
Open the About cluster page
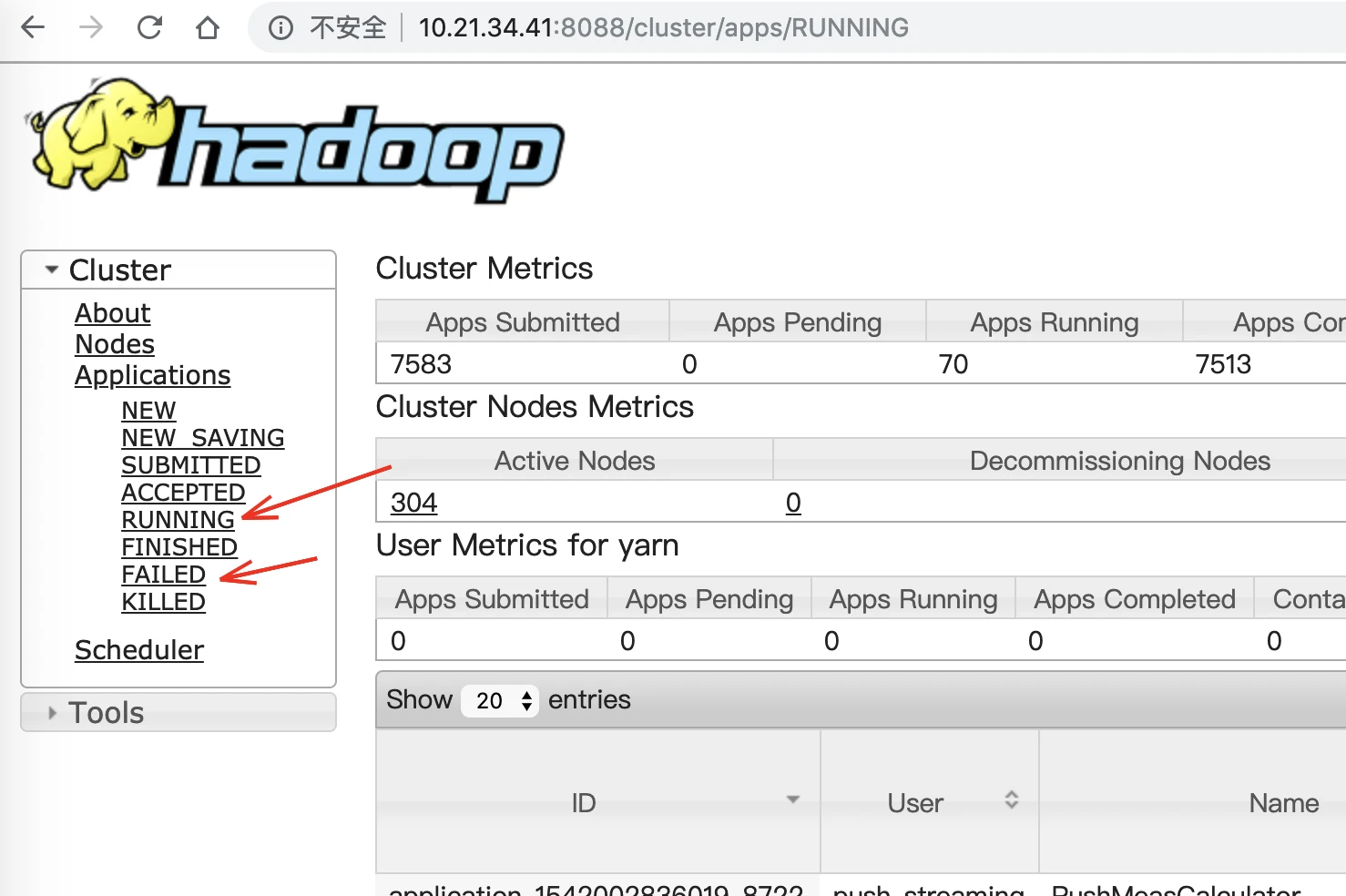112,313
